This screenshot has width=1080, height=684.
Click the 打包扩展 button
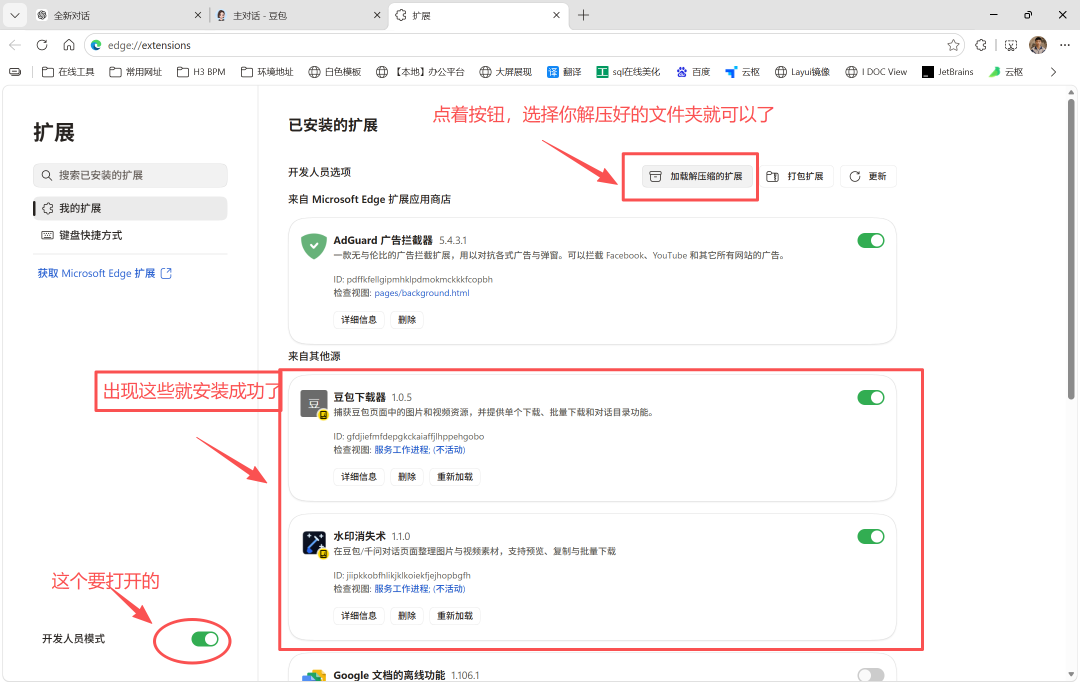click(x=796, y=176)
